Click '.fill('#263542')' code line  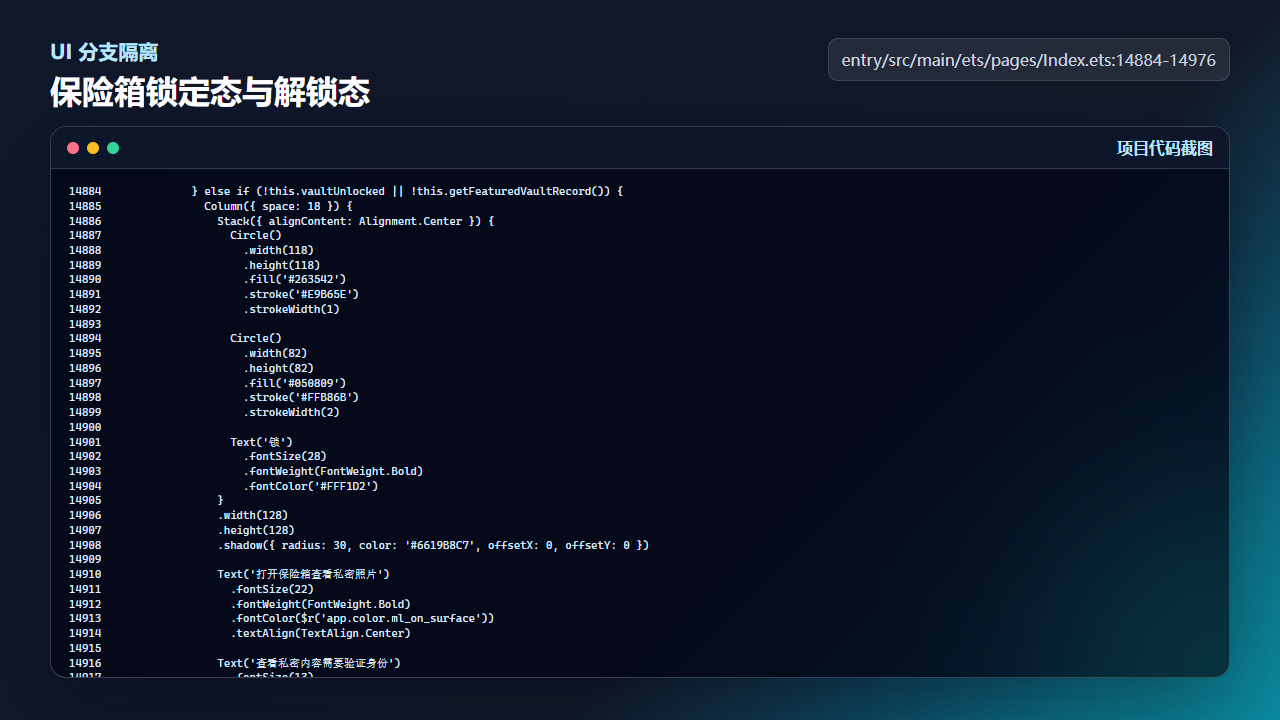pyautogui.click(x=295, y=279)
